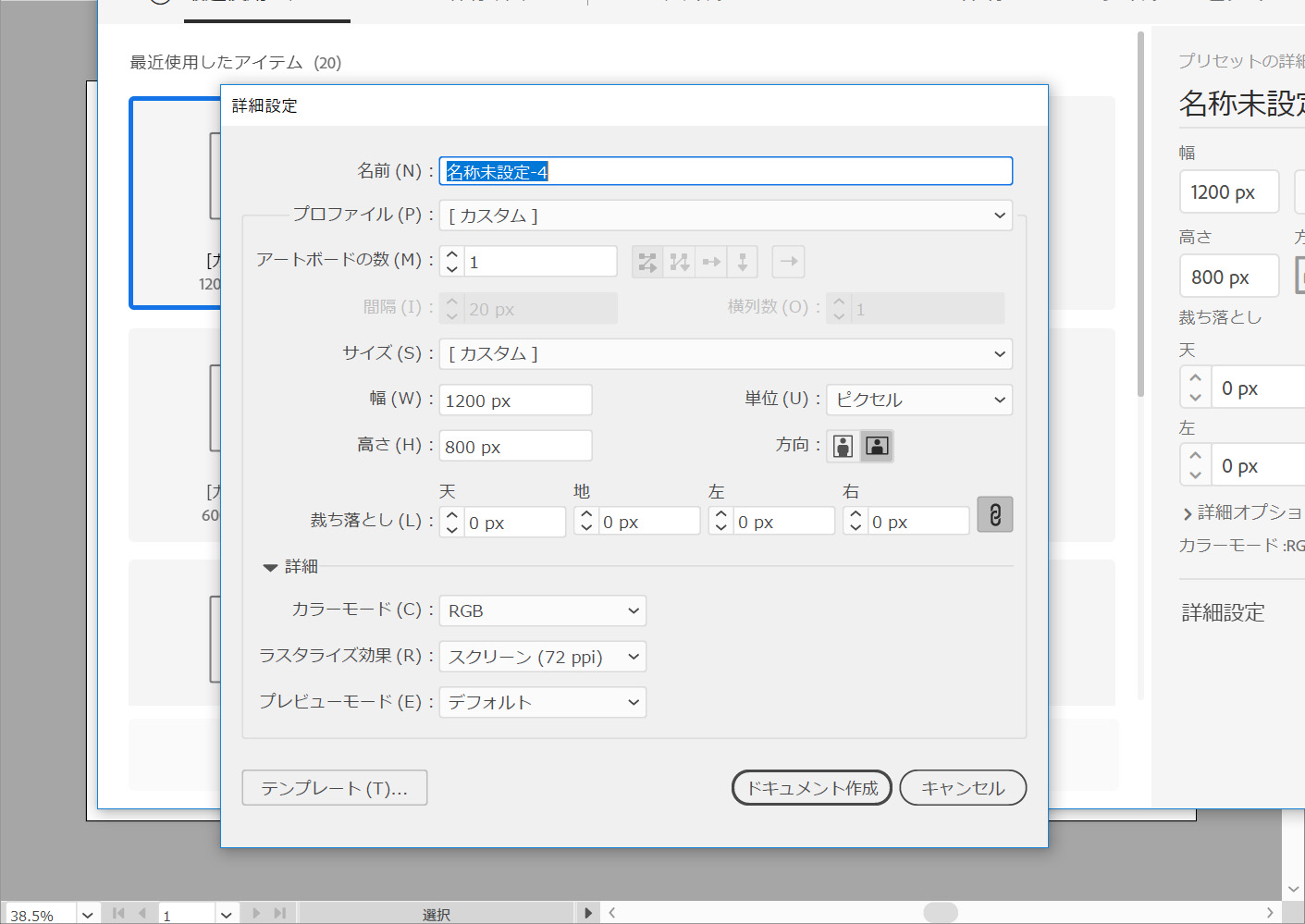Open the ラスタライズ効果 dropdown
The width and height of the screenshot is (1305, 924).
(542, 657)
